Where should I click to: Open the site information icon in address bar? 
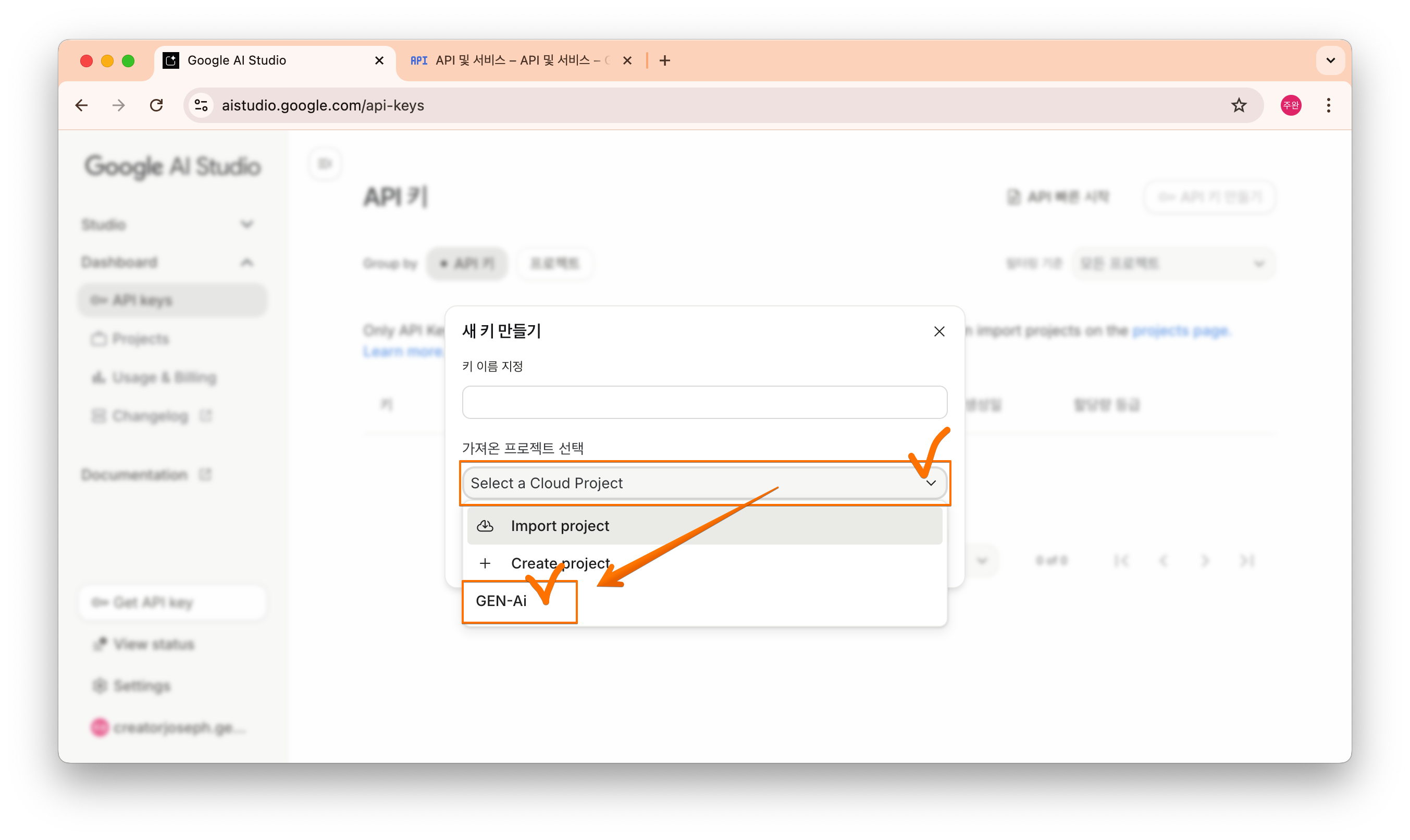(201, 105)
